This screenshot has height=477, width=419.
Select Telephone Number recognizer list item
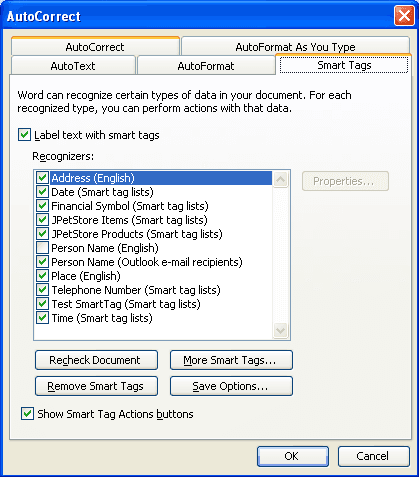[x=136, y=290]
